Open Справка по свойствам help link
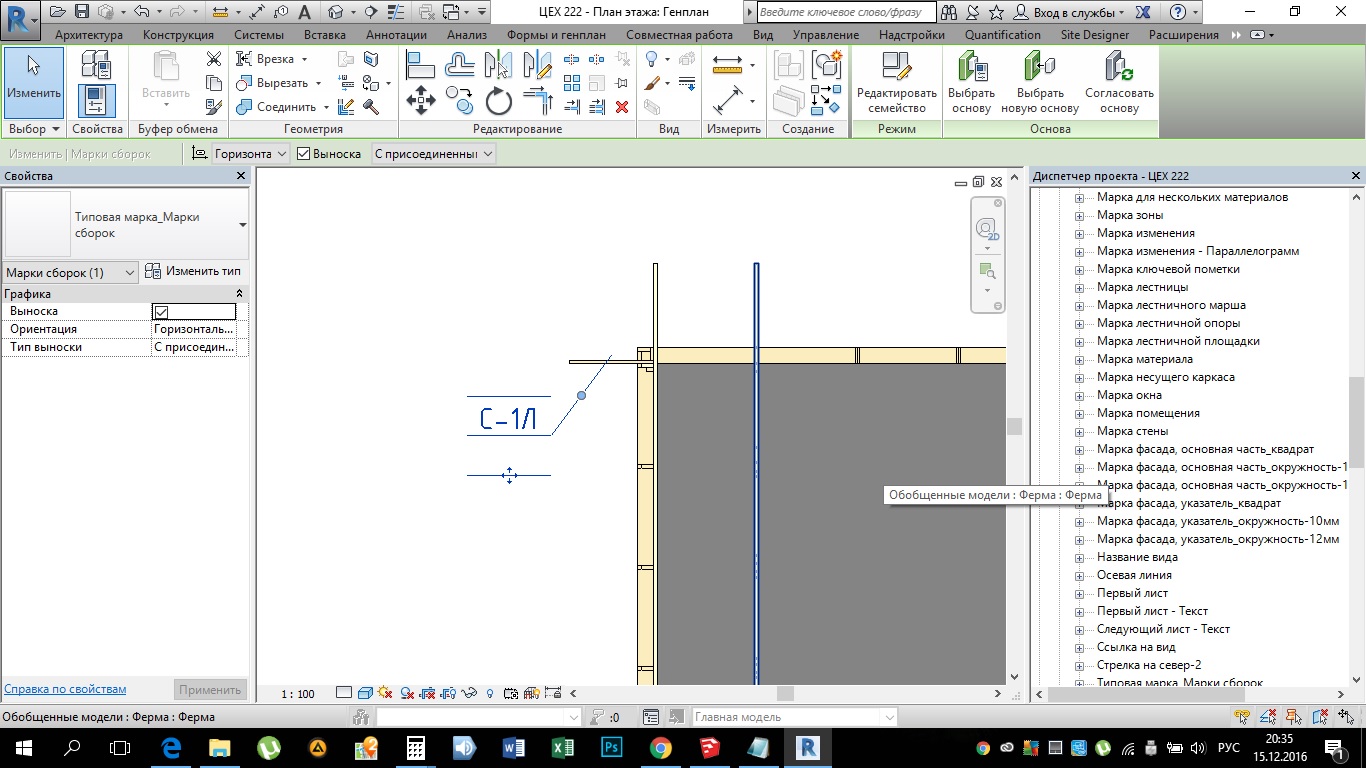Viewport: 1366px width, 768px height. point(65,689)
